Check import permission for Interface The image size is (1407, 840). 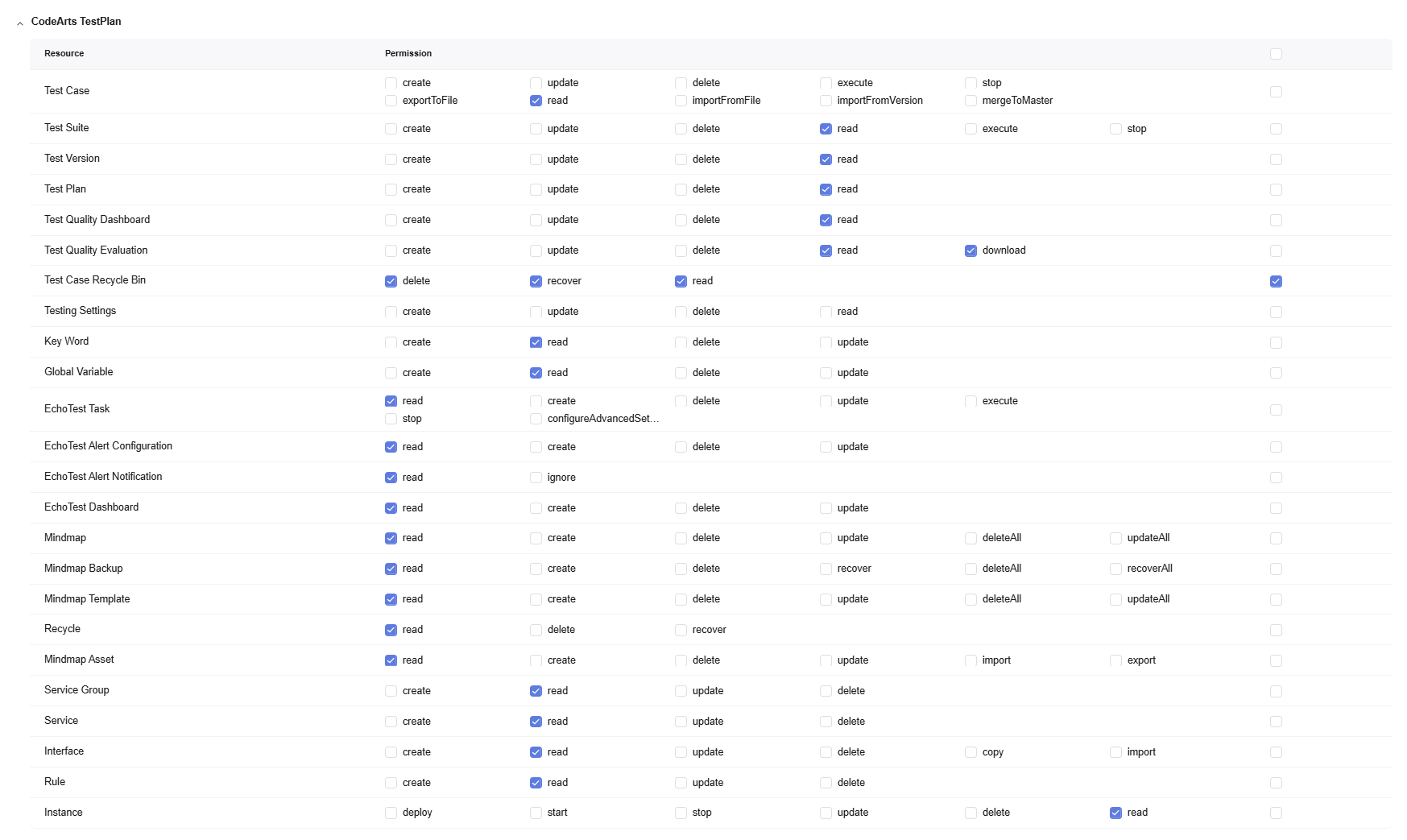(x=1115, y=752)
